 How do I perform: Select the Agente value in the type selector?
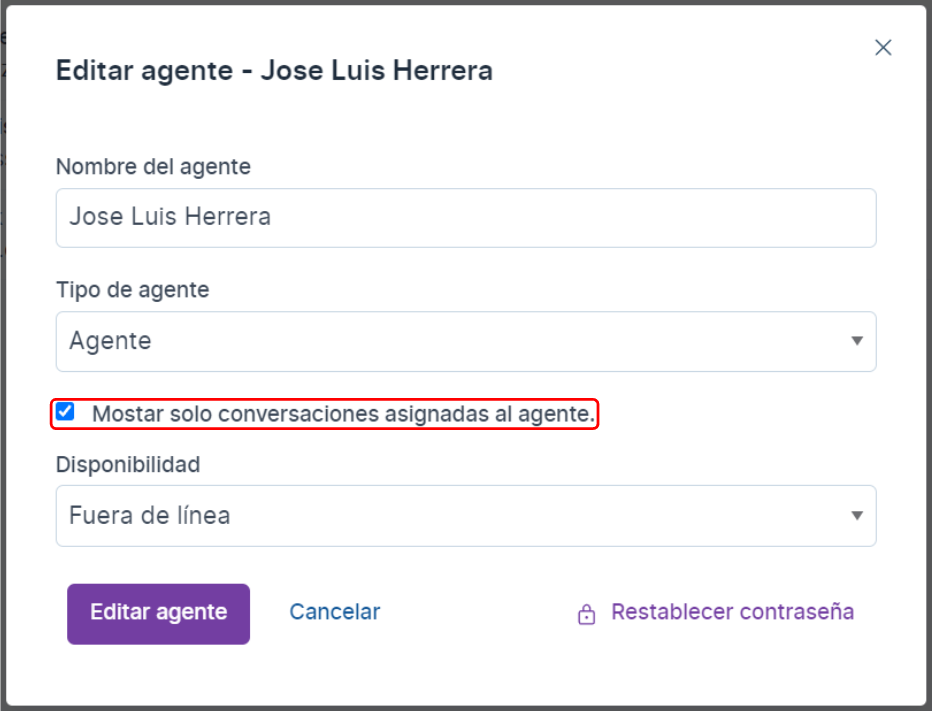[111, 341]
